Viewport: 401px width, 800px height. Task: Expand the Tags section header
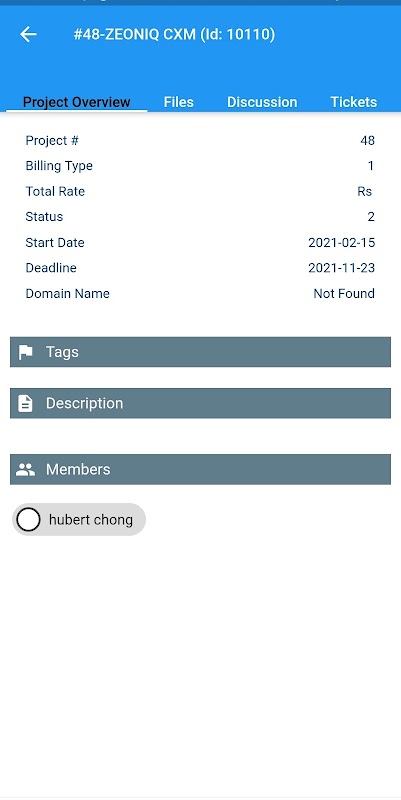click(x=200, y=352)
